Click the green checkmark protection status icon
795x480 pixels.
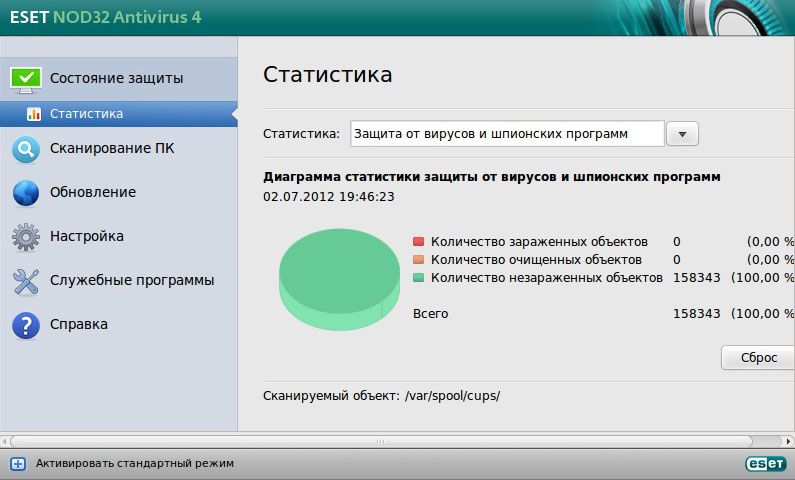26,78
